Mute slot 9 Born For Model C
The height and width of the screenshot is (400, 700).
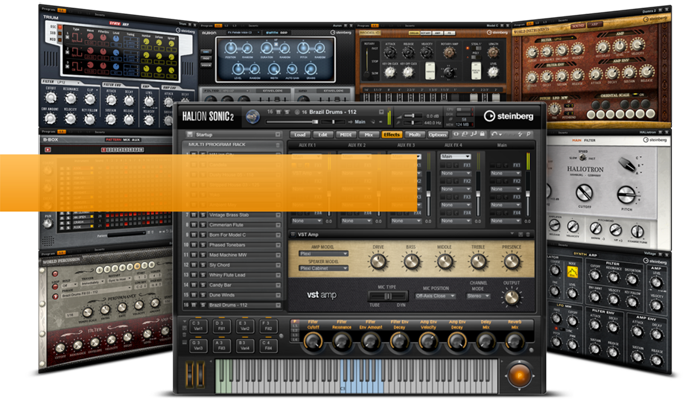coord(194,235)
